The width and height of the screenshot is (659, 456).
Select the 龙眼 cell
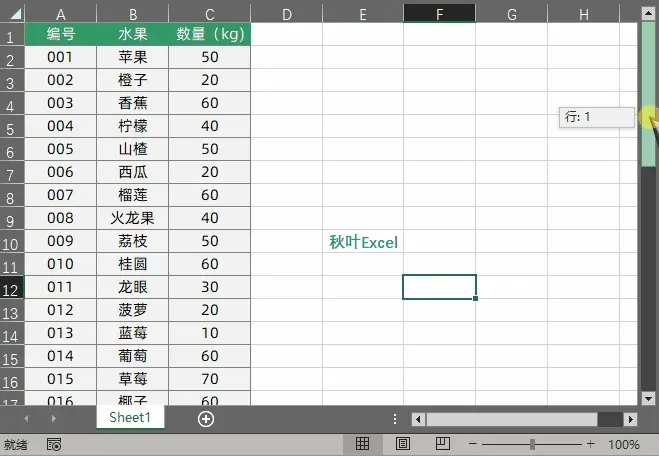[x=133, y=287]
